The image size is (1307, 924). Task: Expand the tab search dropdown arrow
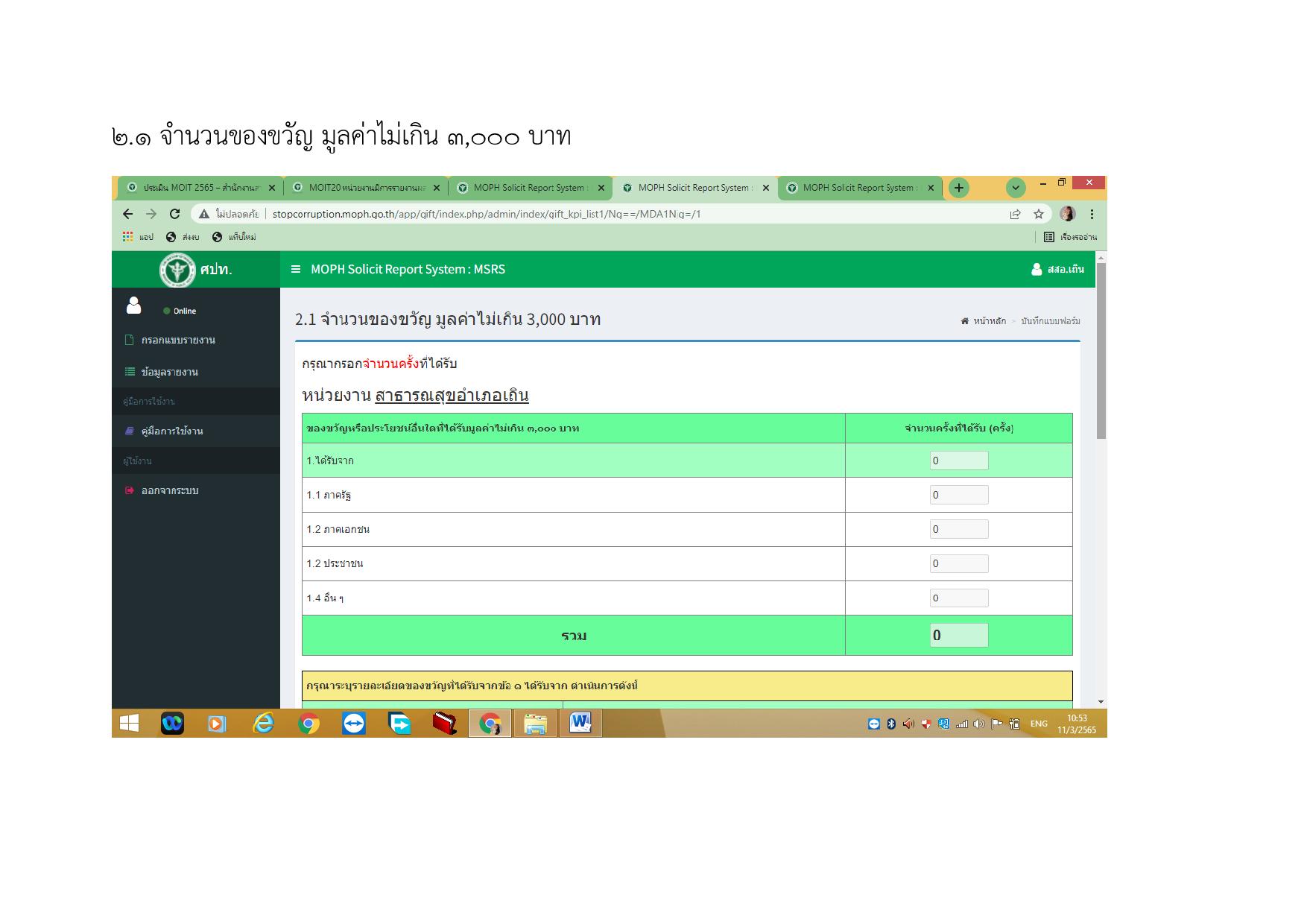(1016, 188)
